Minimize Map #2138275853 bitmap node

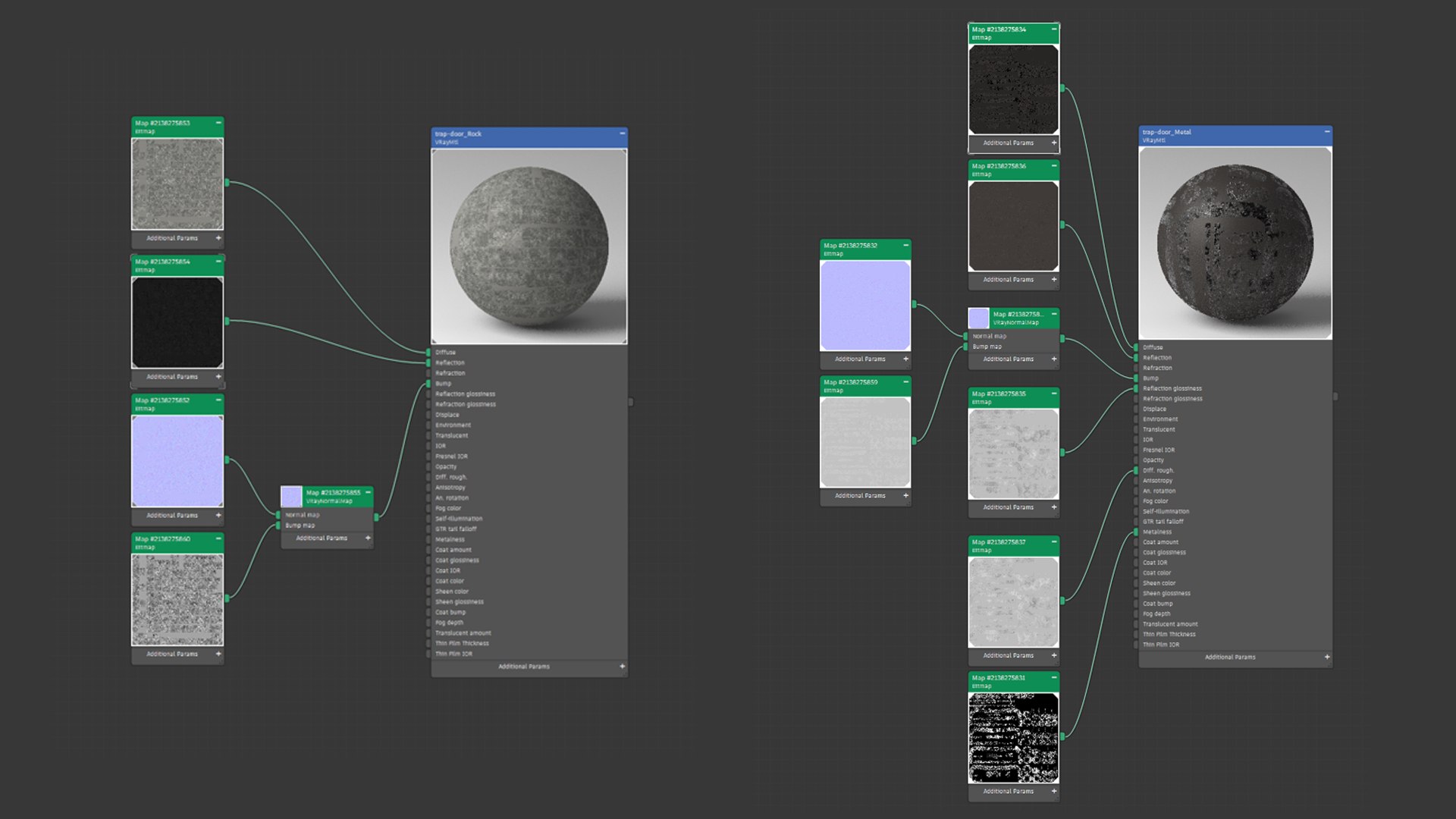[218, 123]
